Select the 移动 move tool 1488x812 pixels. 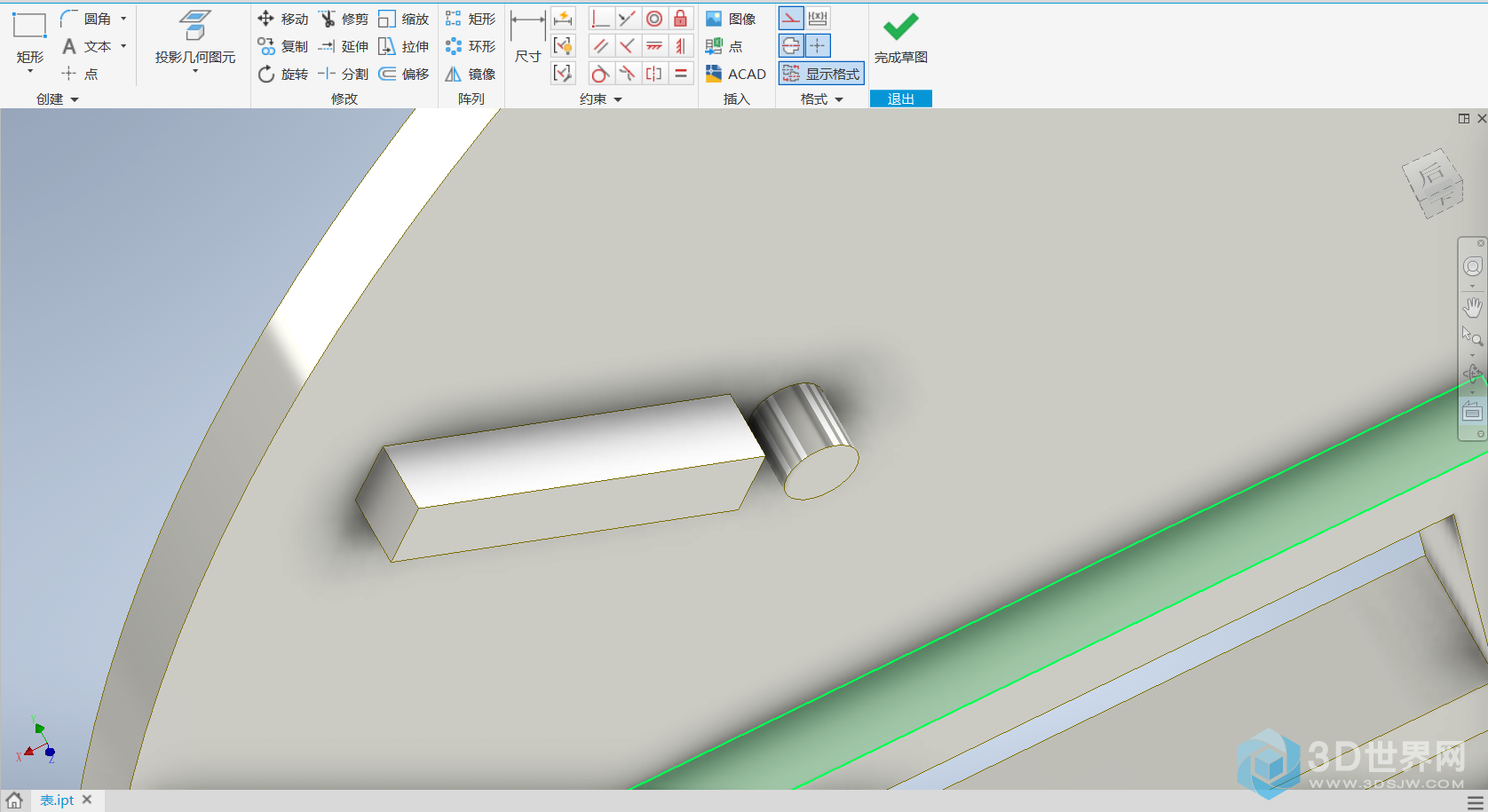pyautogui.click(x=282, y=19)
